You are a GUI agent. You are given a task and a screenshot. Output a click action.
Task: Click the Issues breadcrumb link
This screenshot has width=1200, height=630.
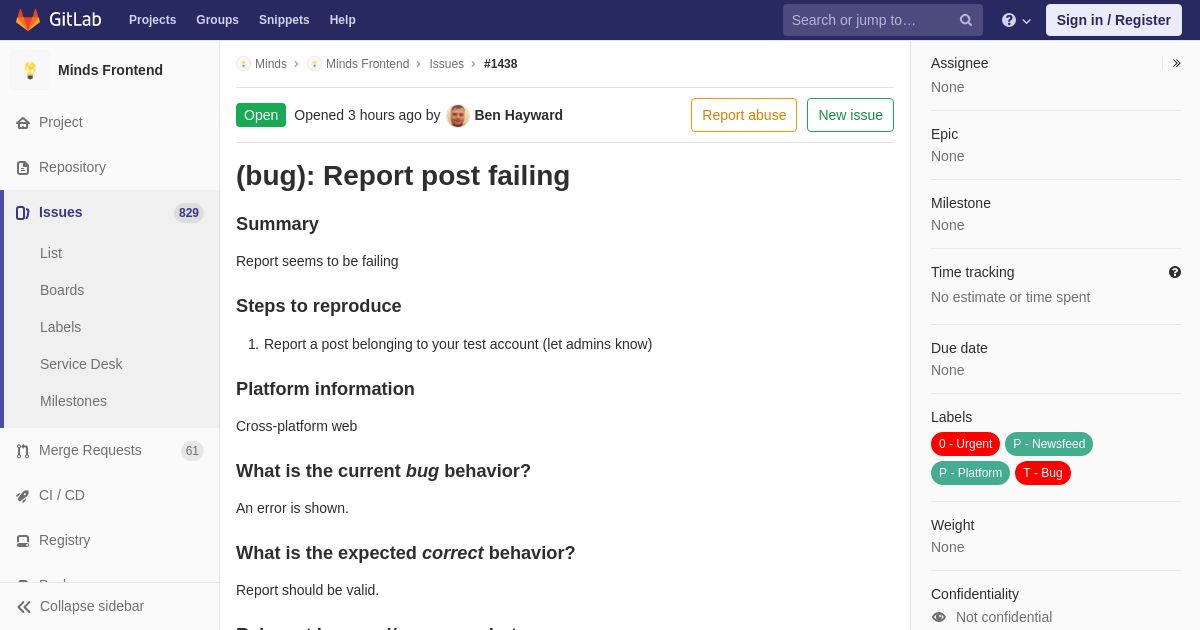pyautogui.click(x=447, y=64)
